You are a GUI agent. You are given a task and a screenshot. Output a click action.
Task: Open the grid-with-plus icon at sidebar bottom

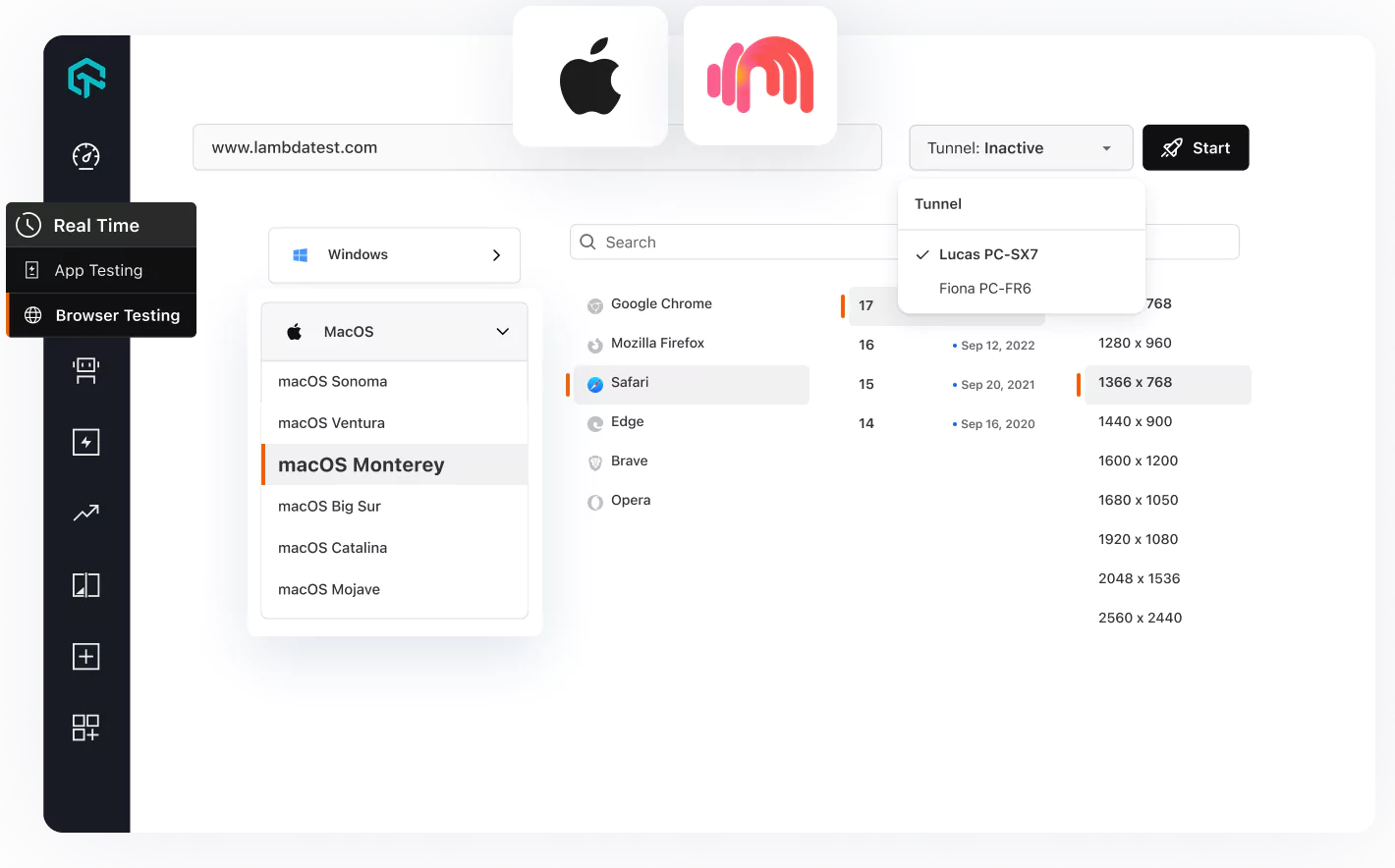(x=86, y=728)
